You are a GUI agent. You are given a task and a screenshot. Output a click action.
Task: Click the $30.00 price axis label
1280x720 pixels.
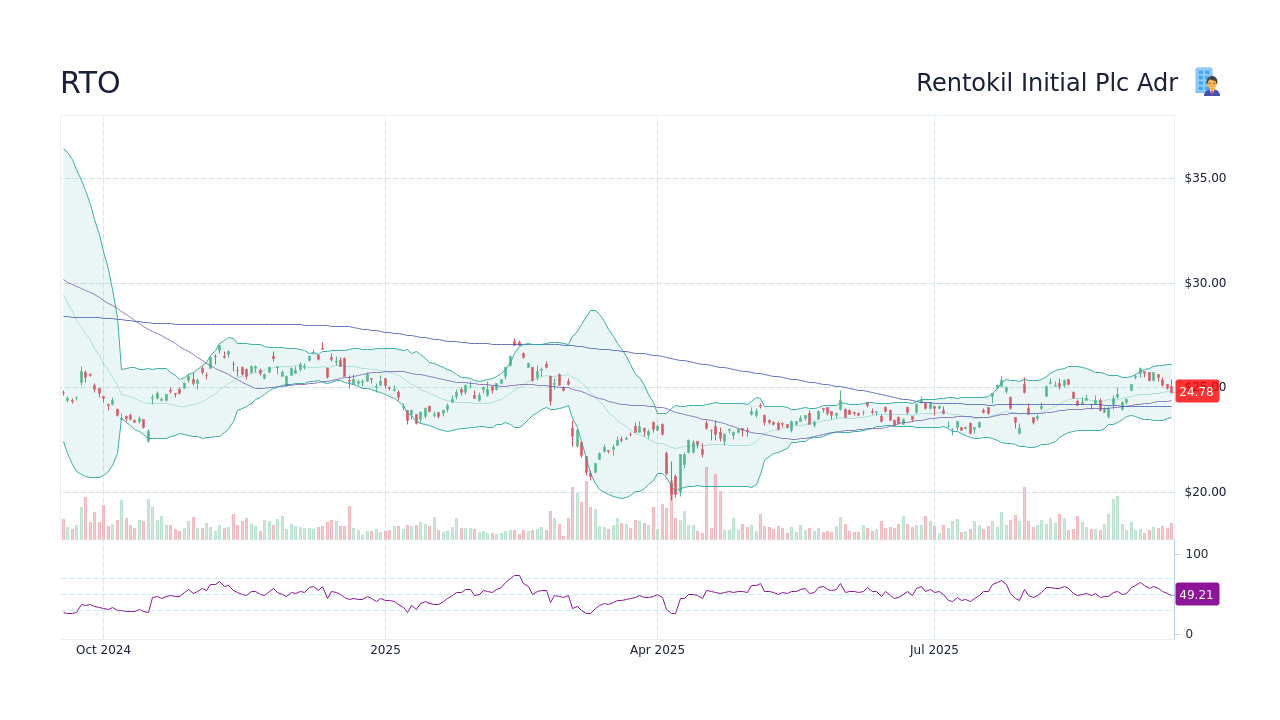[x=1205, y=283]
